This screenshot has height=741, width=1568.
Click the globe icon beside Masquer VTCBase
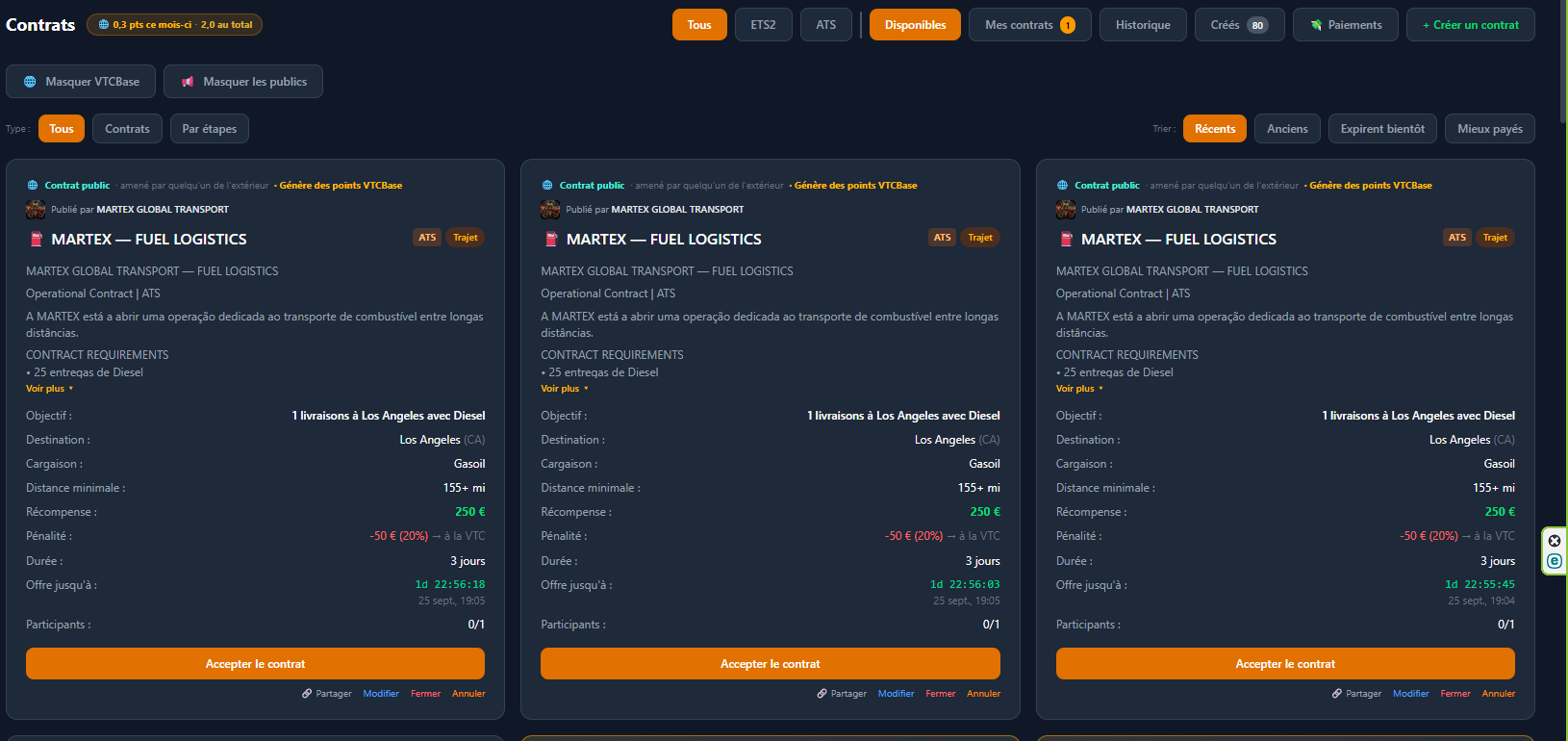point(30,82)
